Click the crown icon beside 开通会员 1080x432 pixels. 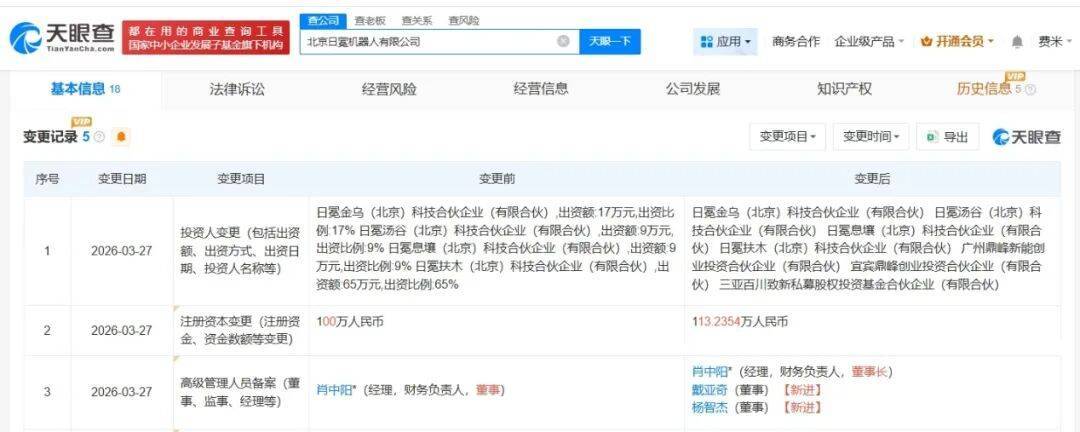(x=926, y=41)
